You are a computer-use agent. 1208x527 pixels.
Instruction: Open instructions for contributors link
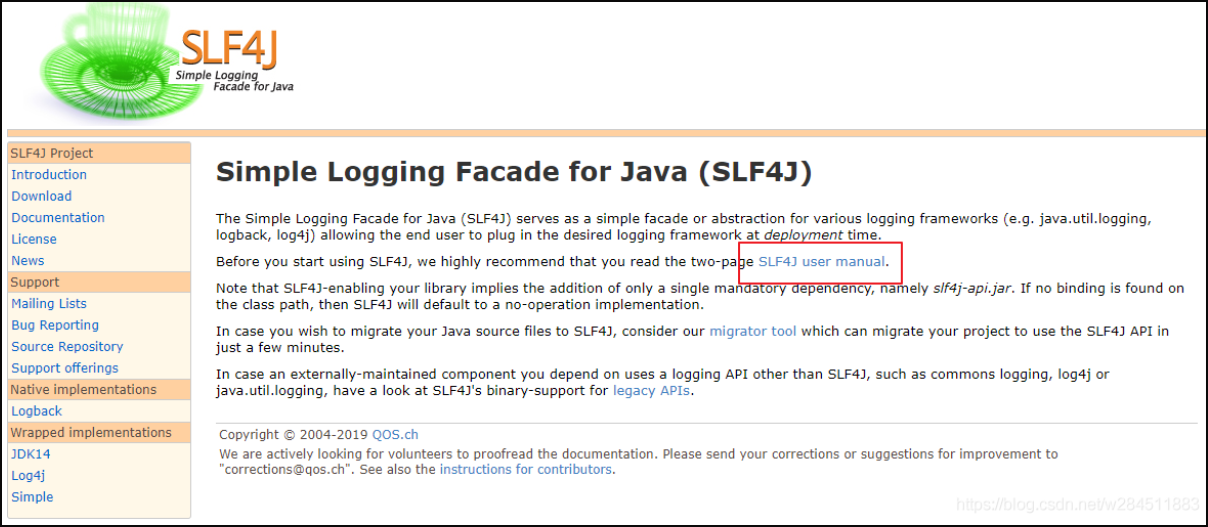pos(526,469)
